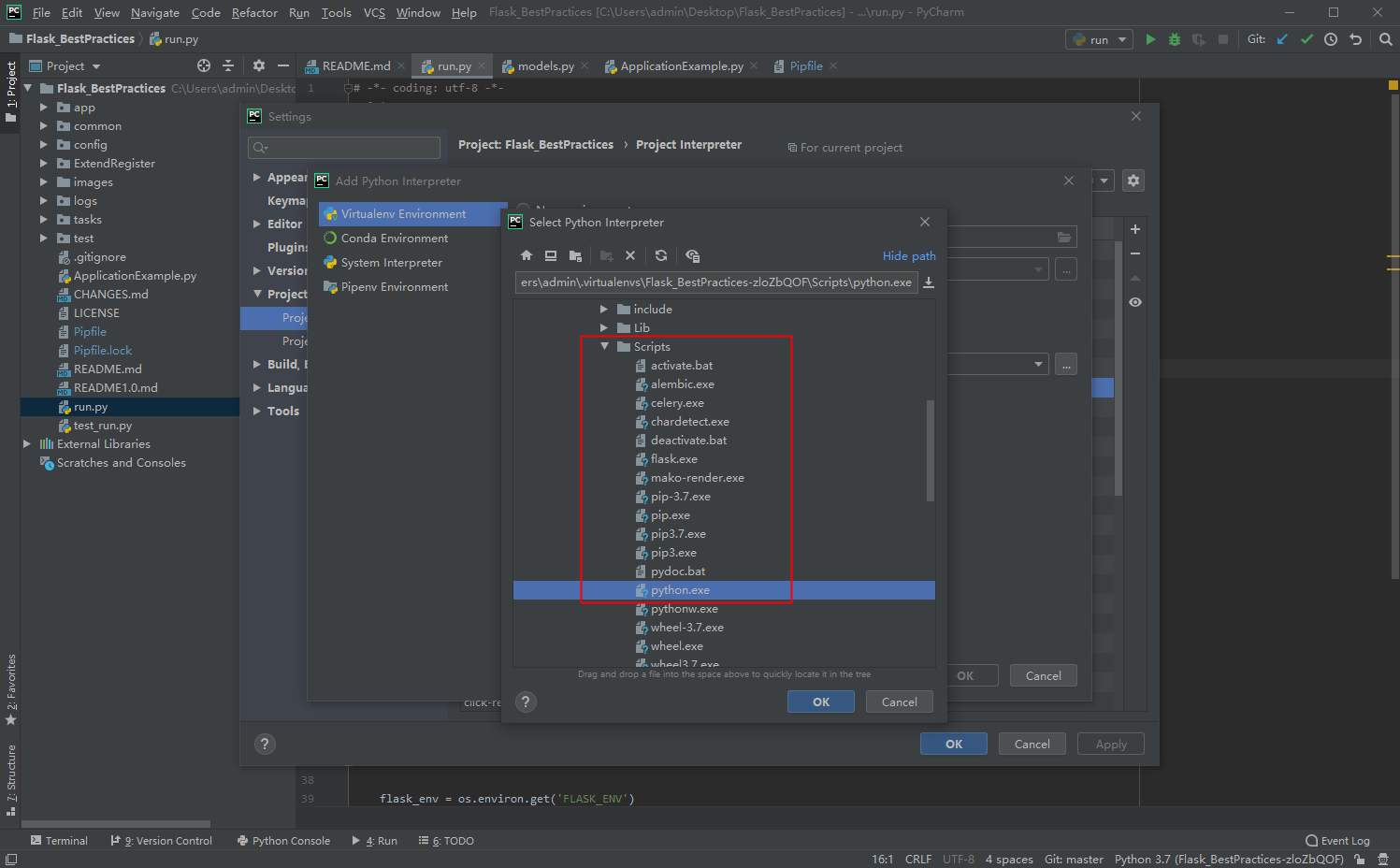Open Python Console tool window
1400x868 pixels.
[283, 840]
